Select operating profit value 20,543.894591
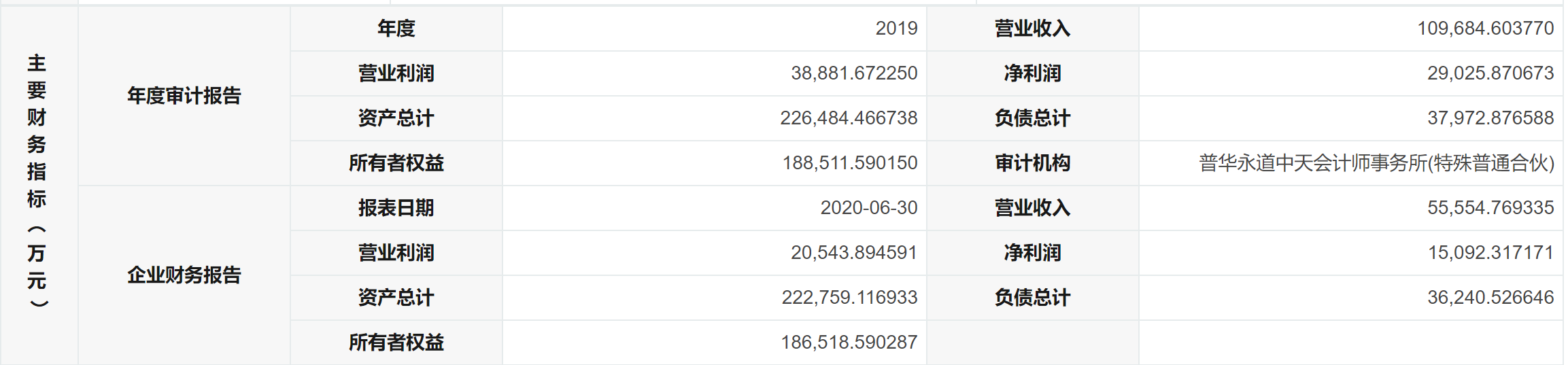This screenshot has height=365, width=1568. (x=854, y=253)
